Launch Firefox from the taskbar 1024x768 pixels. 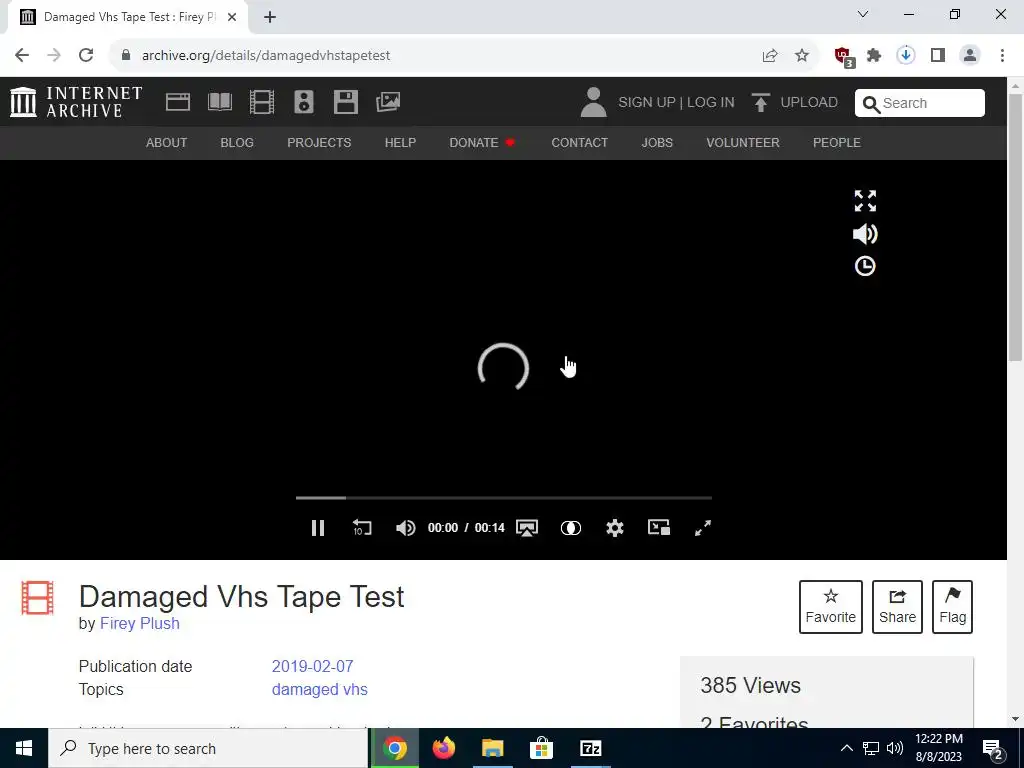point(444,748)
